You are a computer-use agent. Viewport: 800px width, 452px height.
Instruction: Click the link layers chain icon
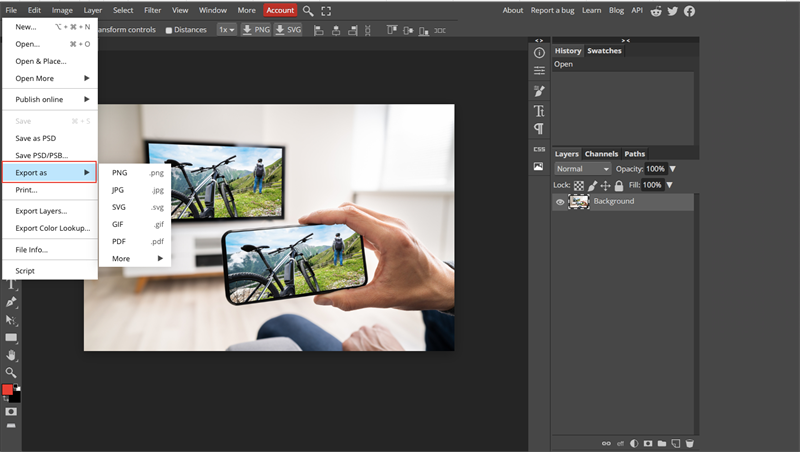606,443
